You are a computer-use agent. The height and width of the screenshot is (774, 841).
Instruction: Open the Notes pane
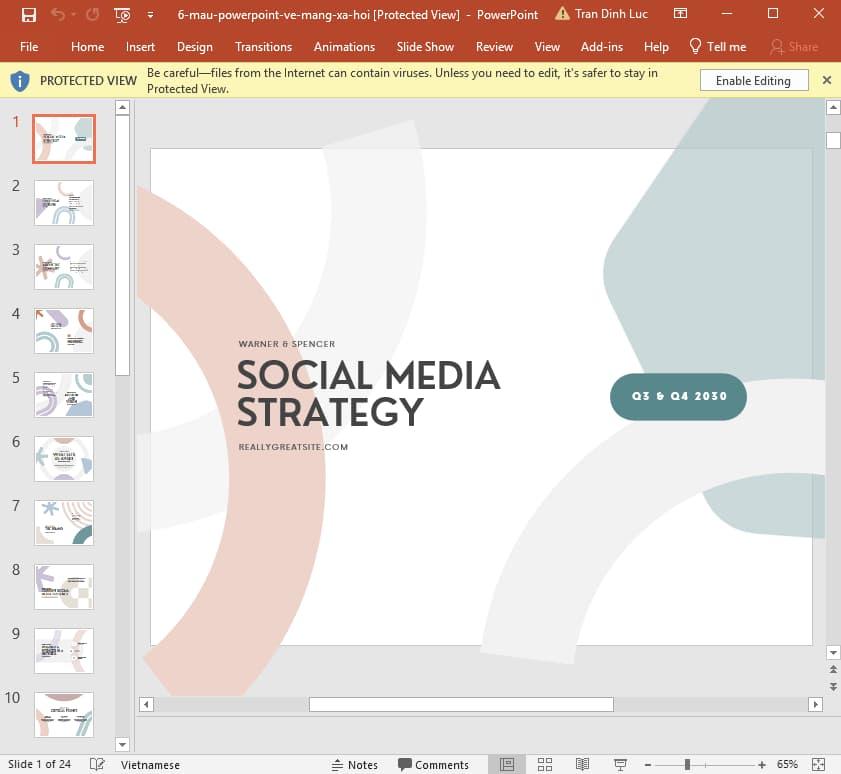pos(355,764)
